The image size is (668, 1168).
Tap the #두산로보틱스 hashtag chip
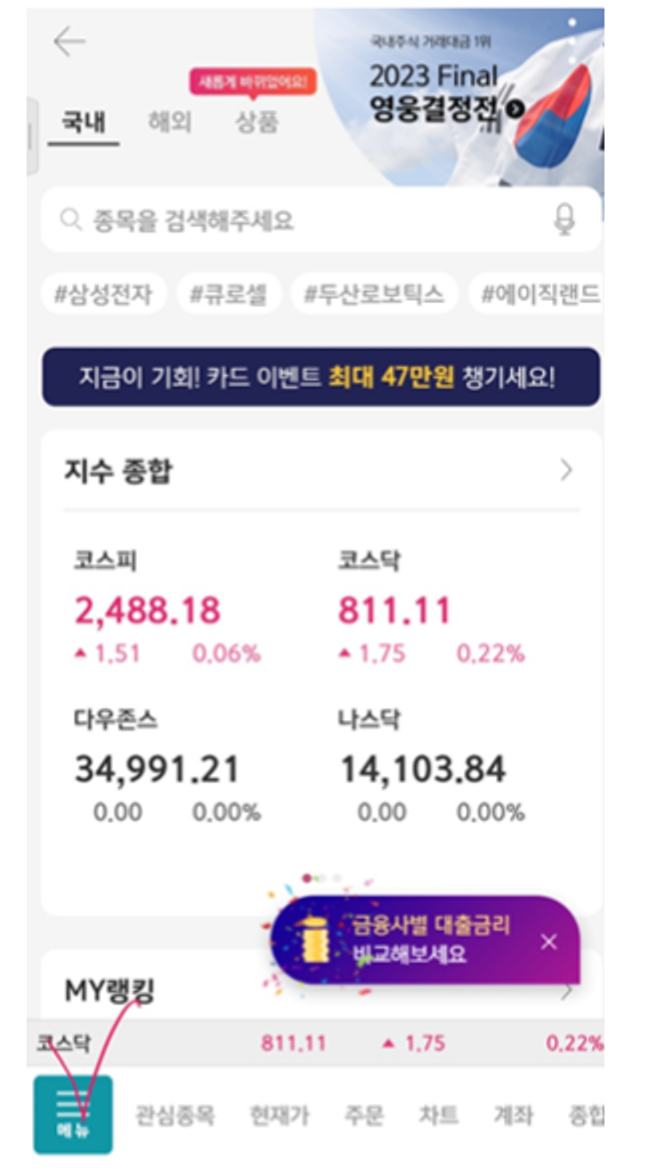coord(374,293)
